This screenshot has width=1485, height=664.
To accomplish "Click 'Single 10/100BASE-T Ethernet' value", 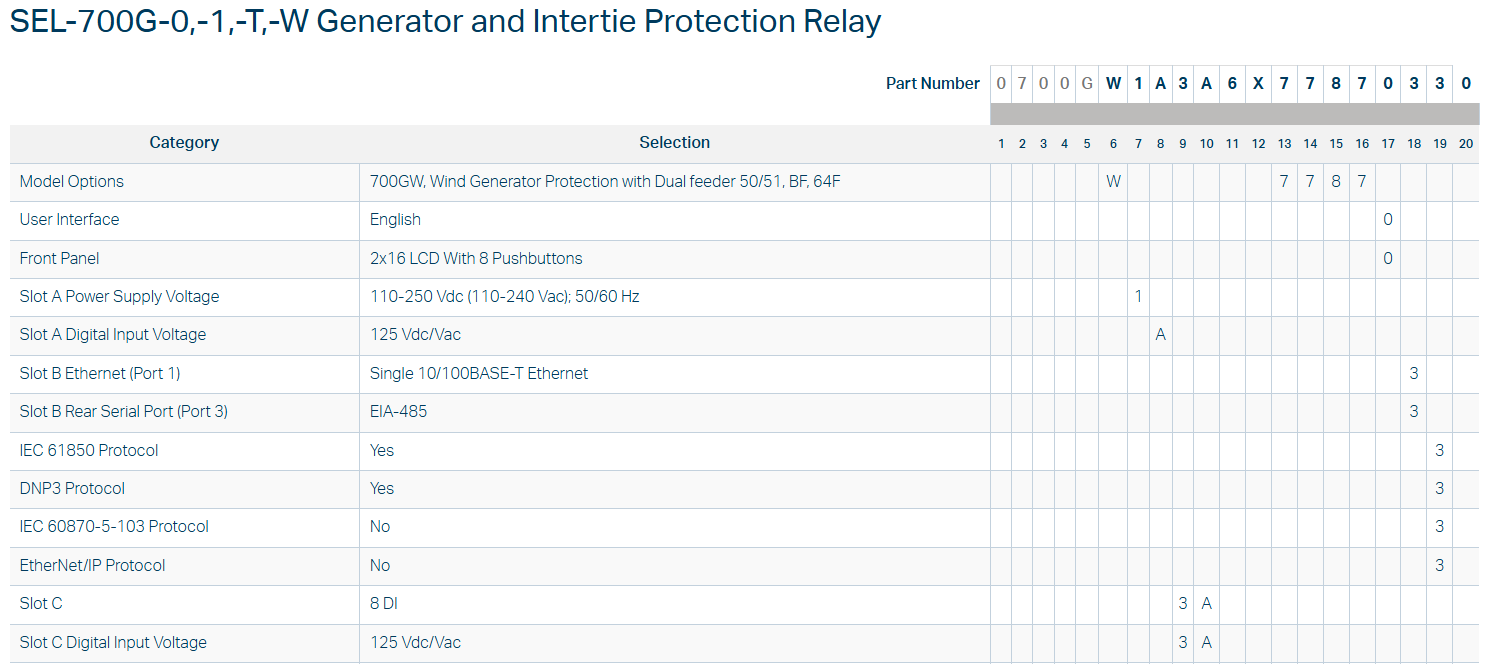I will [479, 374].
